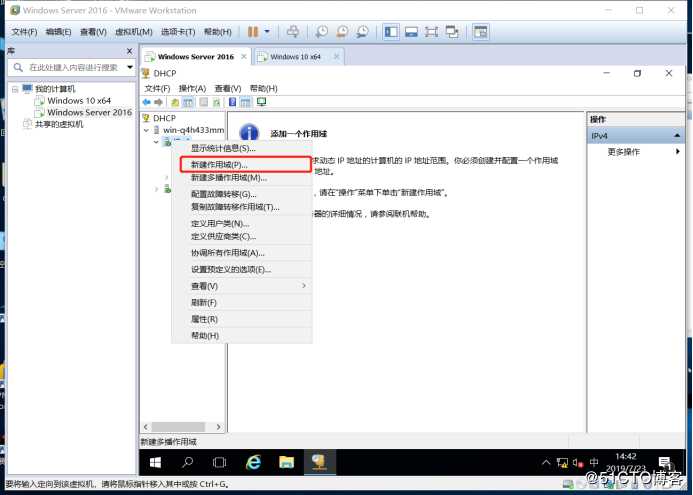The height and width of the screenshot is (495, 693).
Task: Choose 属性(R) from context menu
Action: pos(242,319)
